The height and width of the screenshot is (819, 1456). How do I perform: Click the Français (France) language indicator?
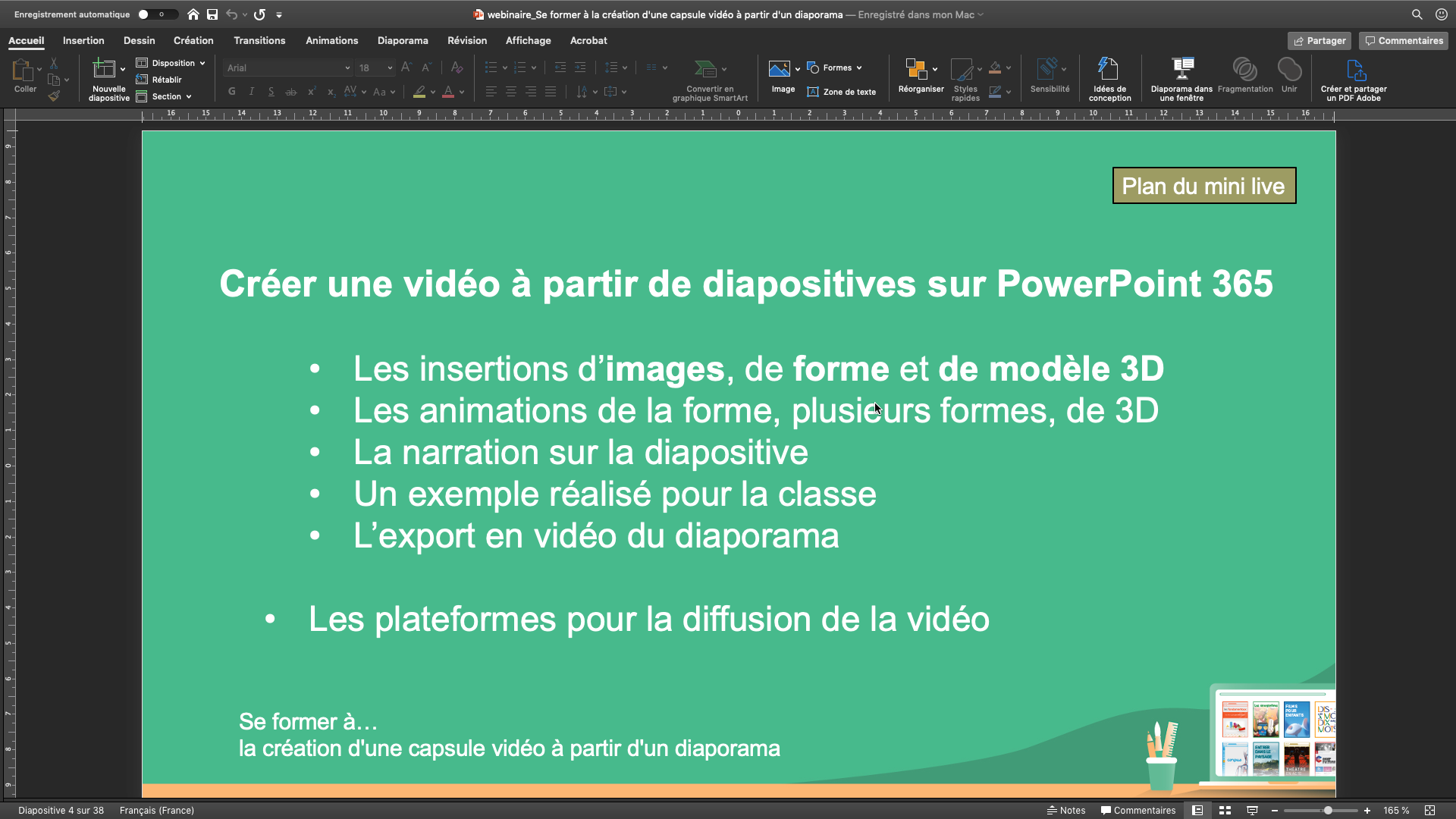[x=157, y=810]
